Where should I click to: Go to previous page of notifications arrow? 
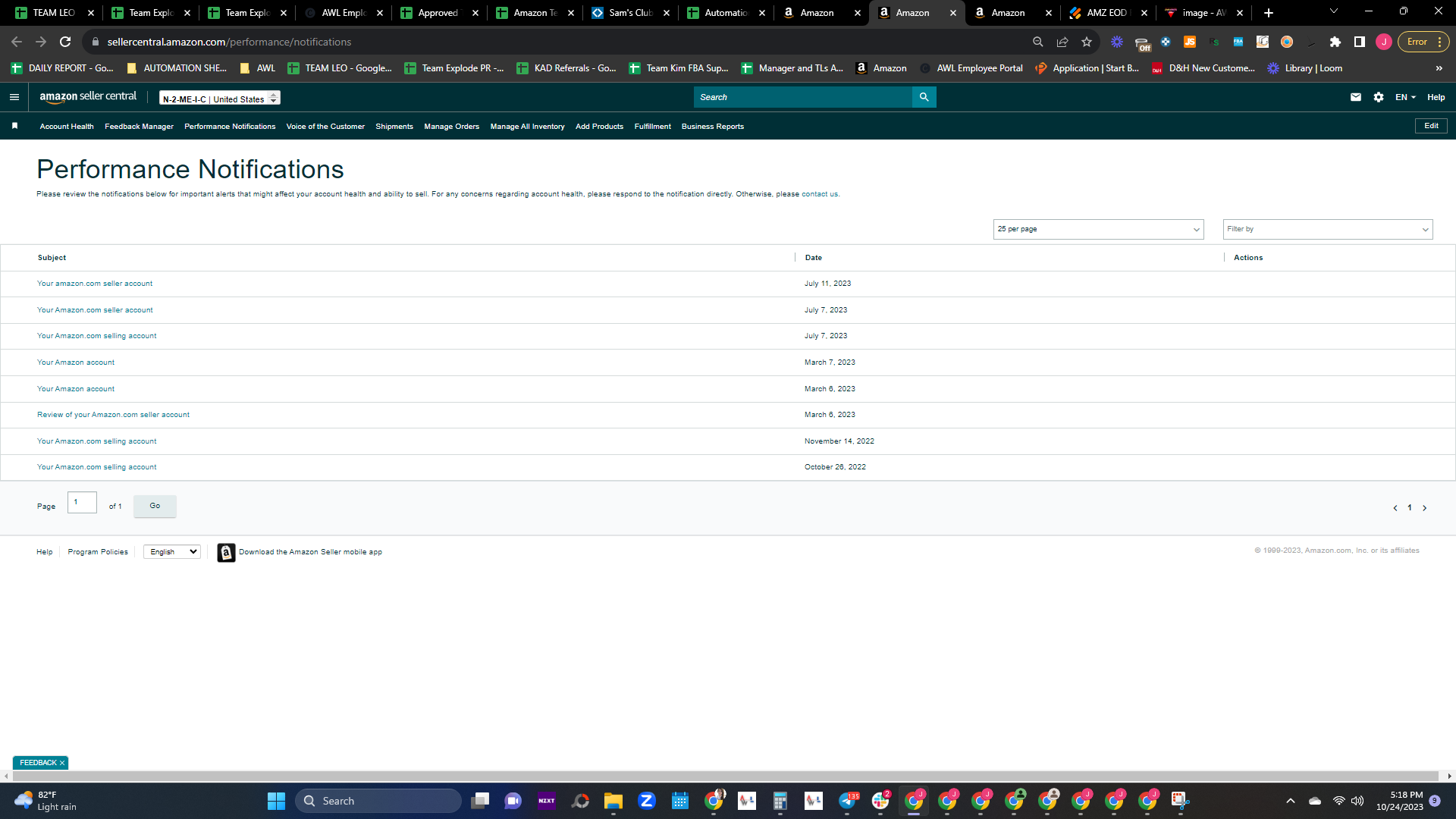[x=1395, y=508]
